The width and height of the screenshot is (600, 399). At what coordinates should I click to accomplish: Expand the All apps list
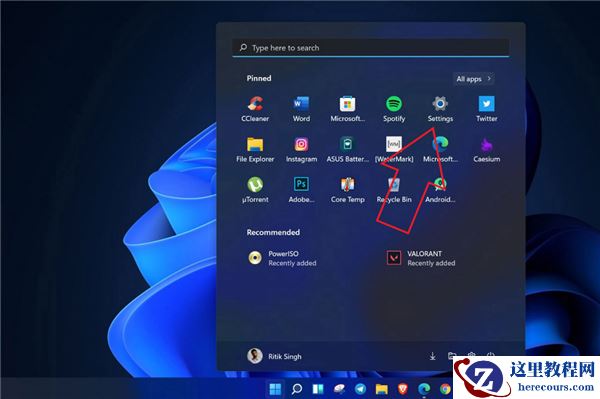(473, 79)
